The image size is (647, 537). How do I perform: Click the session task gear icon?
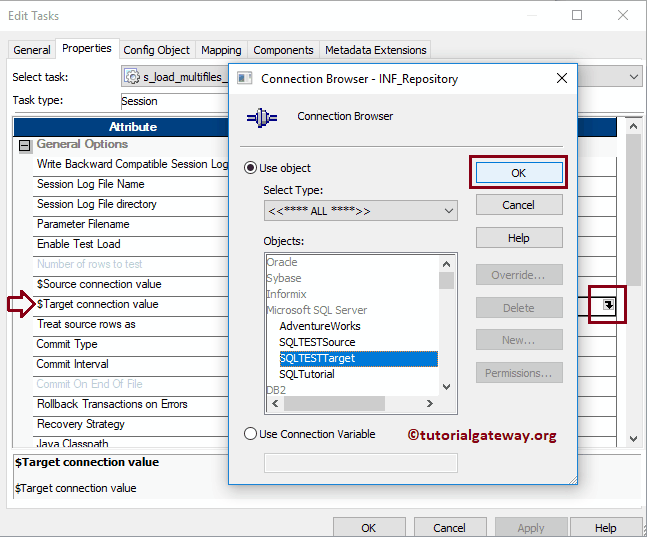132,77
